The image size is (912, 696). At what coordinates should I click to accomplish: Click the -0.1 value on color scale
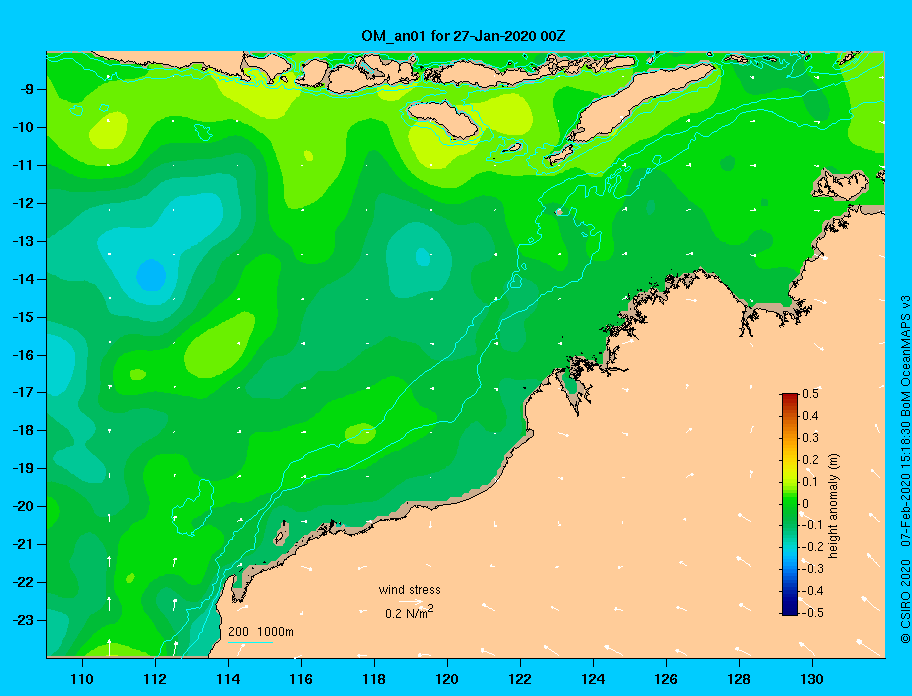pos(813,525)
